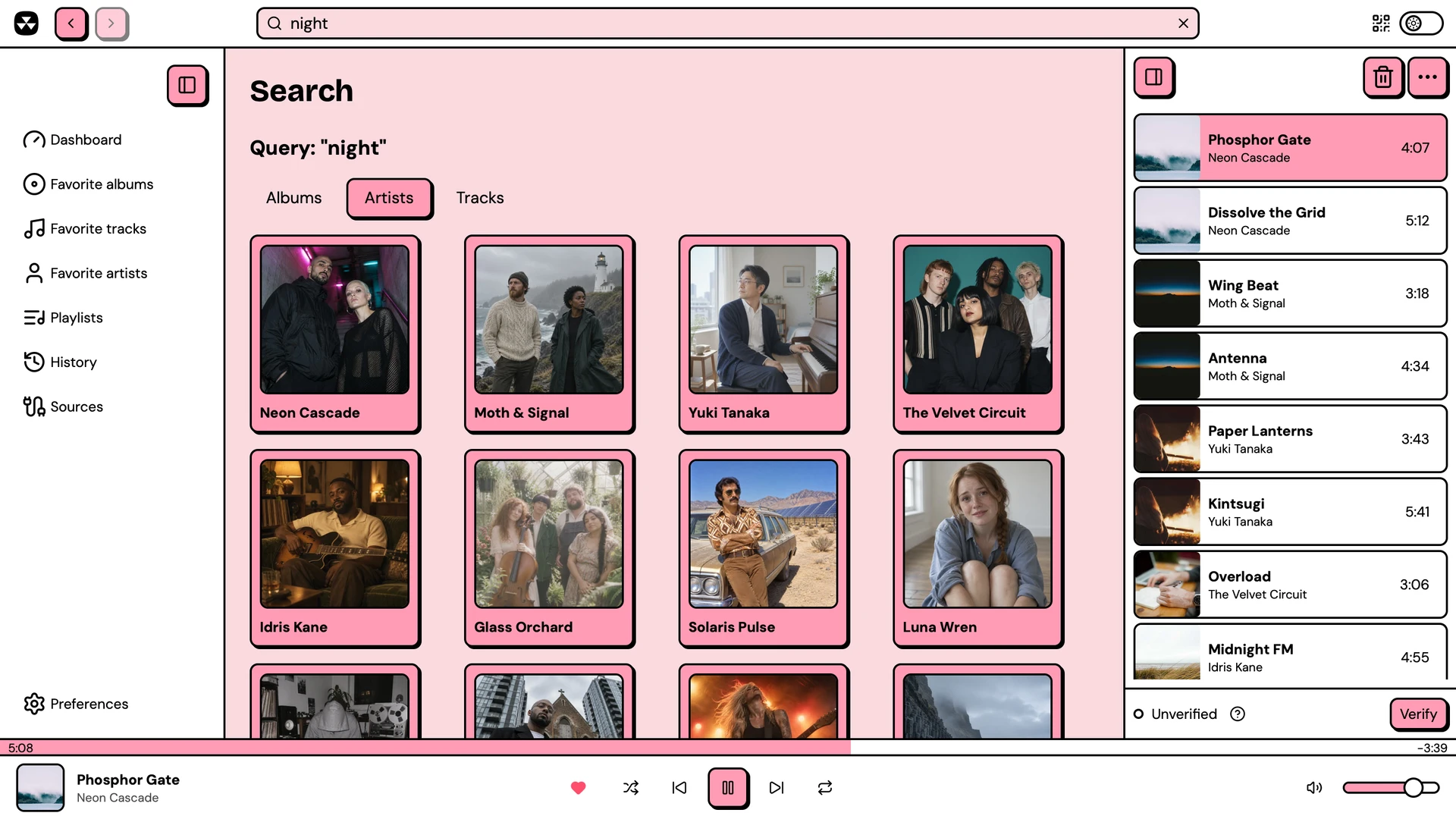This screenshot has width=1456, height=819.
Task: Play Kintsugi from the queue
Action: [1290, 512]
